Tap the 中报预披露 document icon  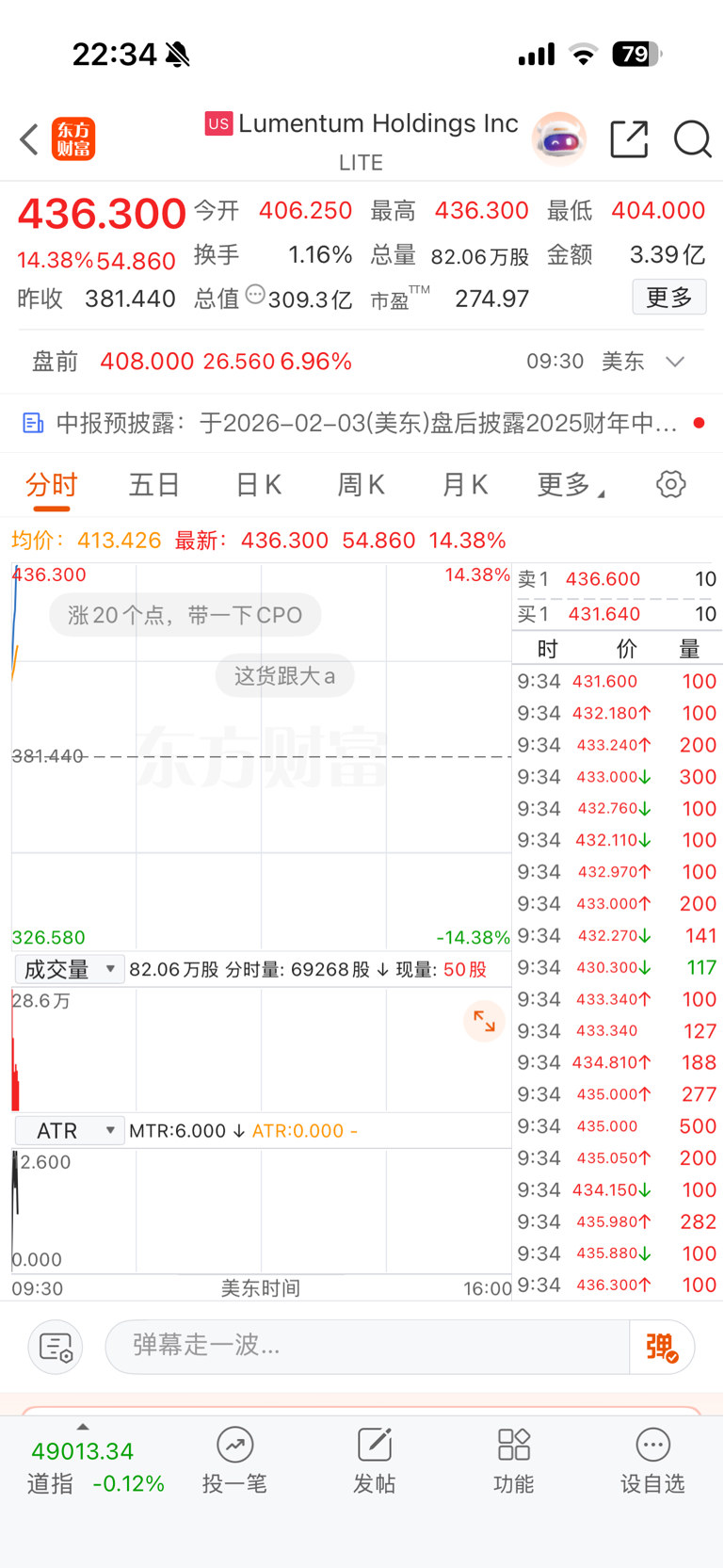point(33,424)
